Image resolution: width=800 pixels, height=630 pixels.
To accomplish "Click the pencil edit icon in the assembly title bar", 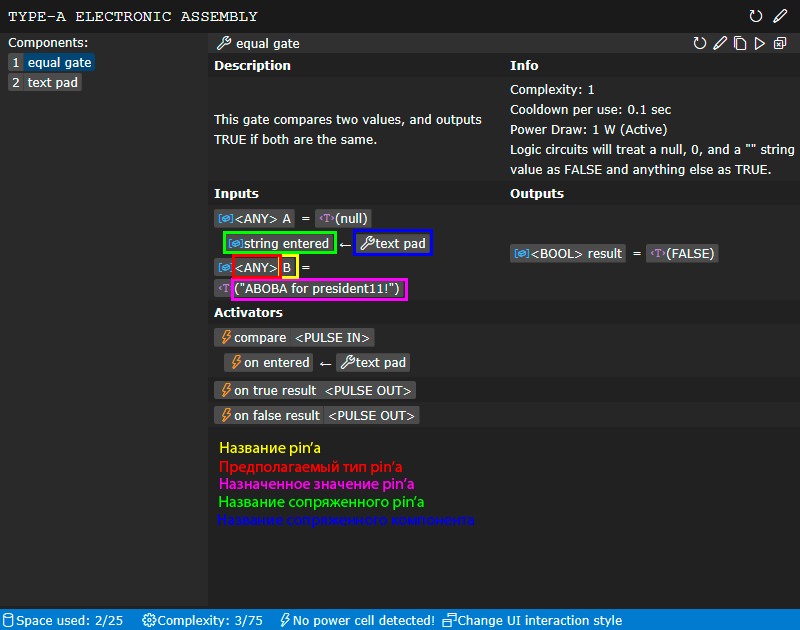I will [x=780, y=16].
